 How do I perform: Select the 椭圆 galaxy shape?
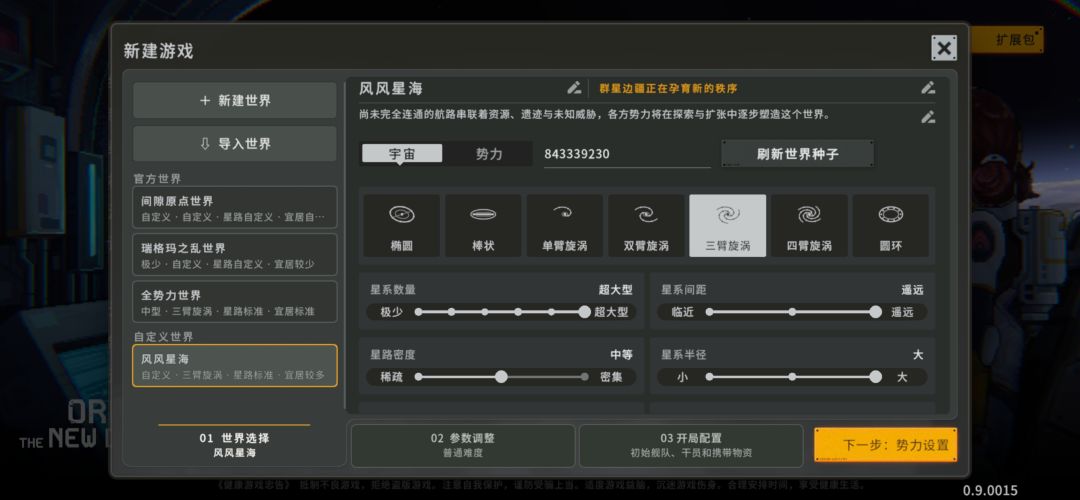tap(402, 226)
